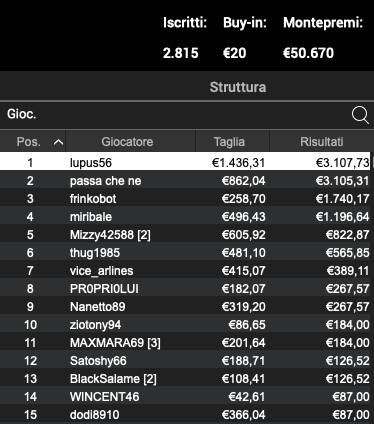Select dodi8910 at position 15
The image size is (374, 424).
pos(185,415)
